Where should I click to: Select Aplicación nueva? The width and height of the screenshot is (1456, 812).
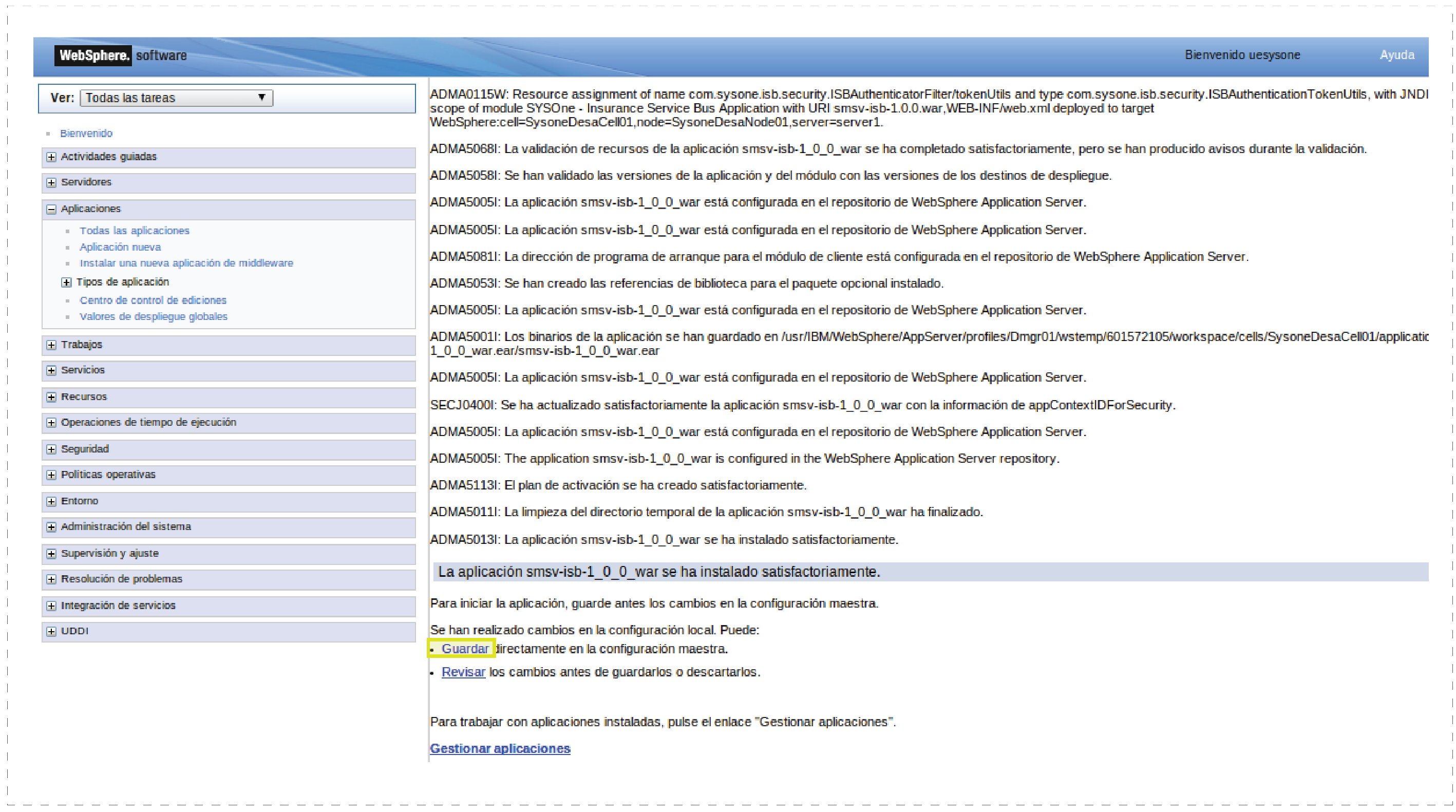tap(120, 247)
